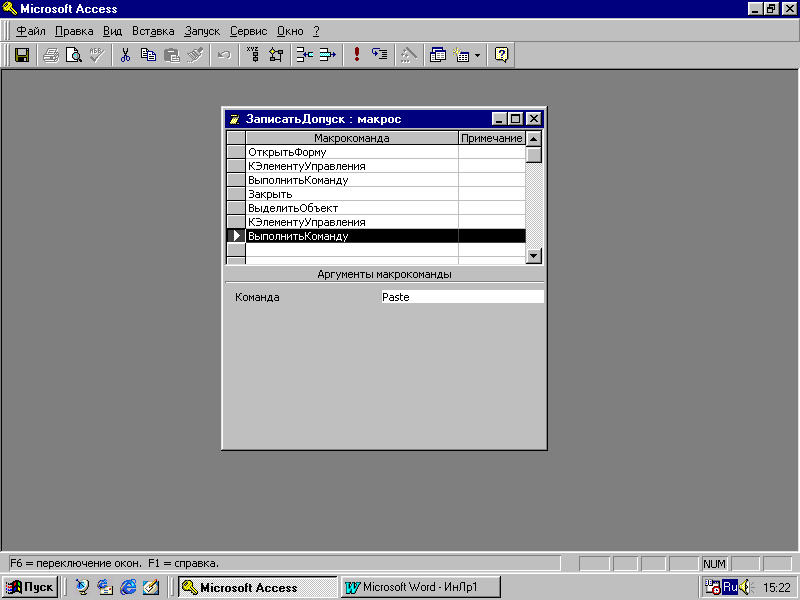
Task: Click the Примечание column header
Action: (x=492, y=138)
